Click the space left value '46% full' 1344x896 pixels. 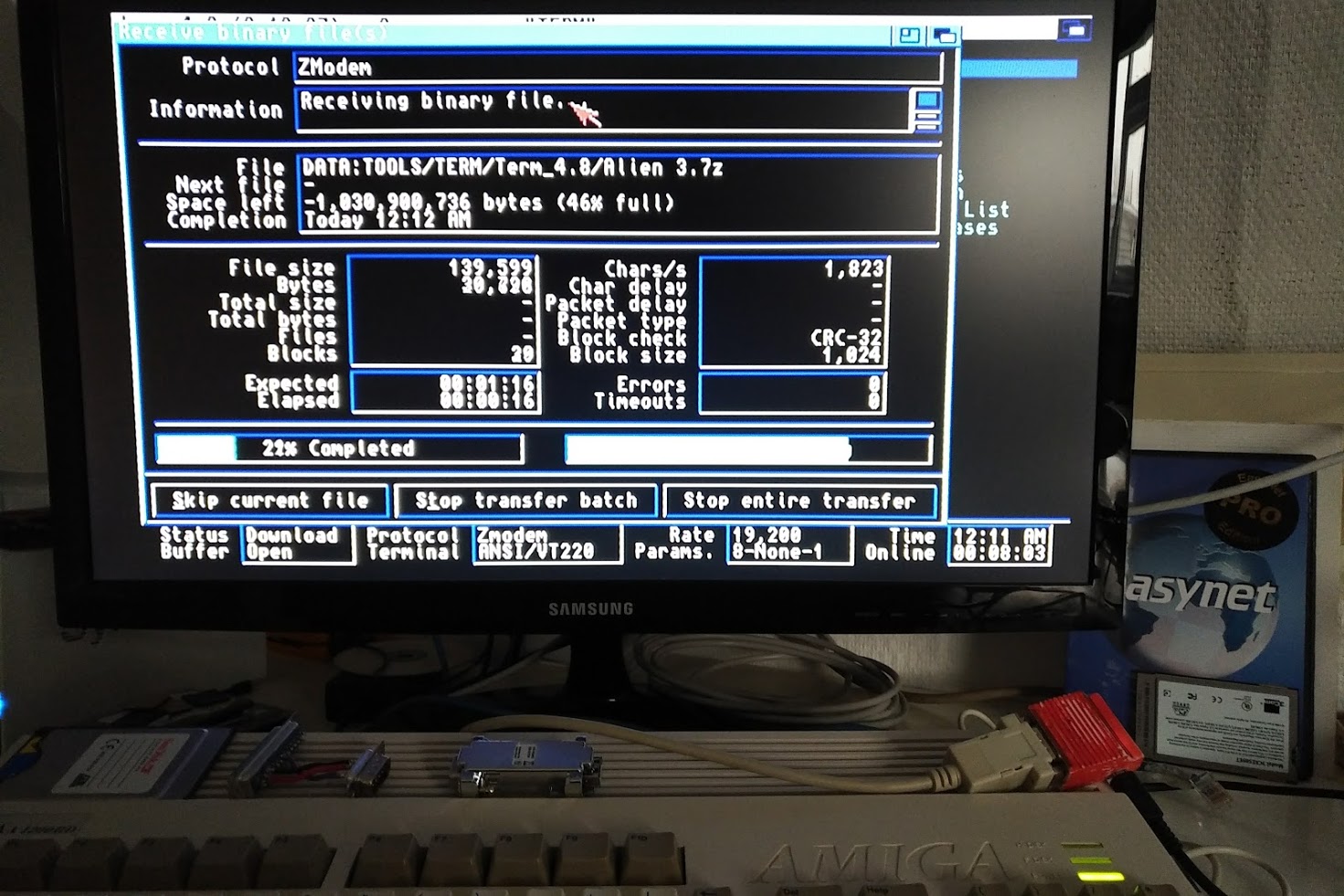click(616, 203)
